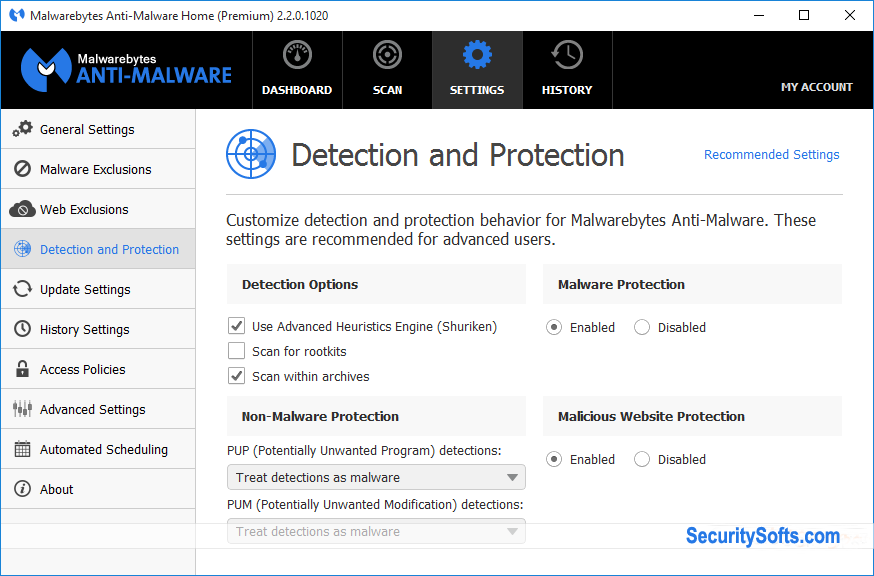Open the Settings tab
The image size is (874, 576).
point(477,70)
